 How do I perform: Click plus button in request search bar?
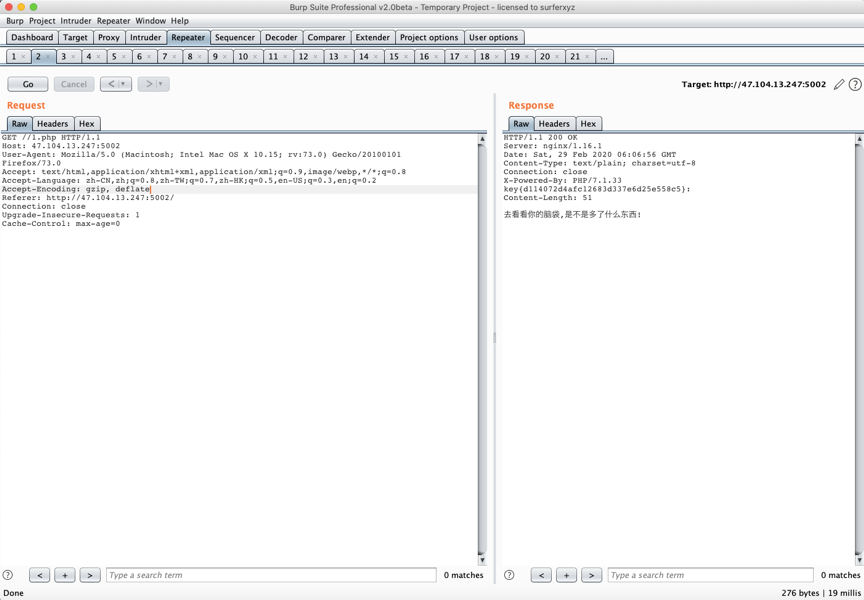(65, 575)
